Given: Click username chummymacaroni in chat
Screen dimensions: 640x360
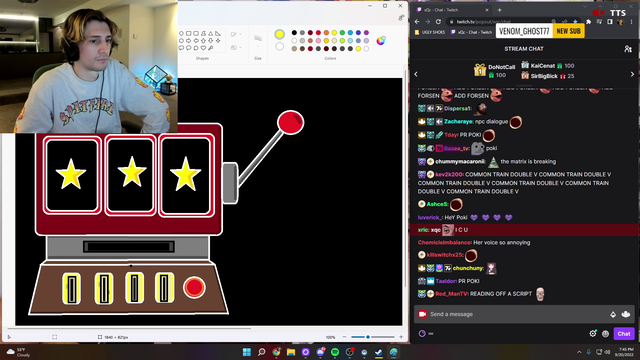Looking at the screenshot, I should click(460, 162).
